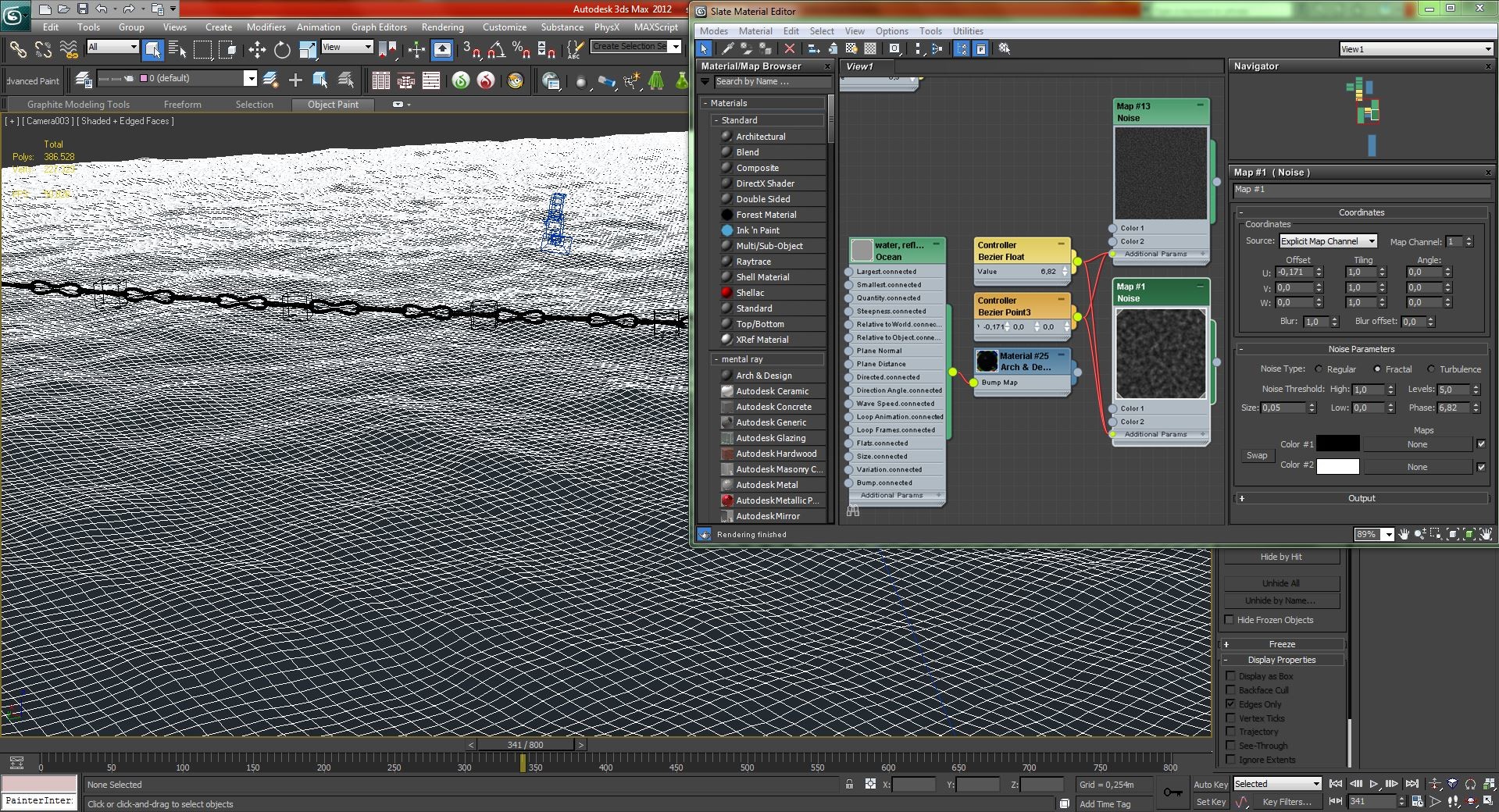
Task: Open the Create Selection Set dropdown
Action: [676, 47]
